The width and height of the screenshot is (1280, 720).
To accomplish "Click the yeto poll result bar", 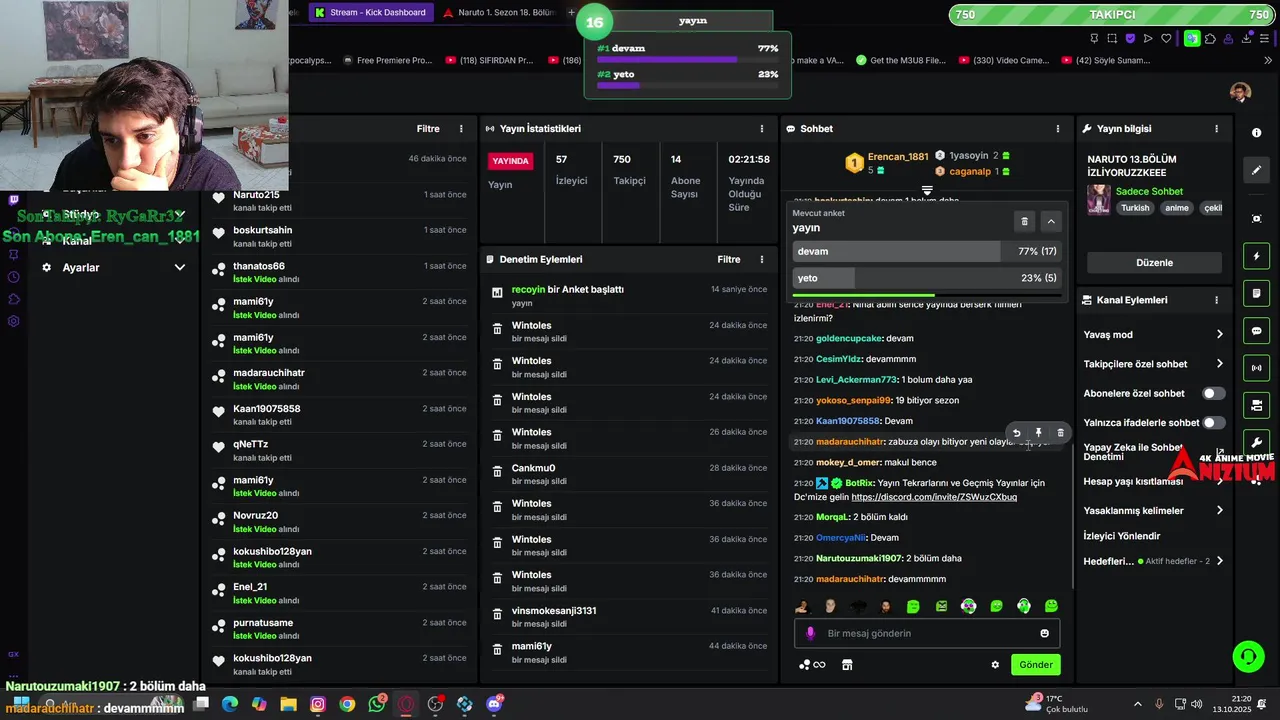I will [927, 278].
